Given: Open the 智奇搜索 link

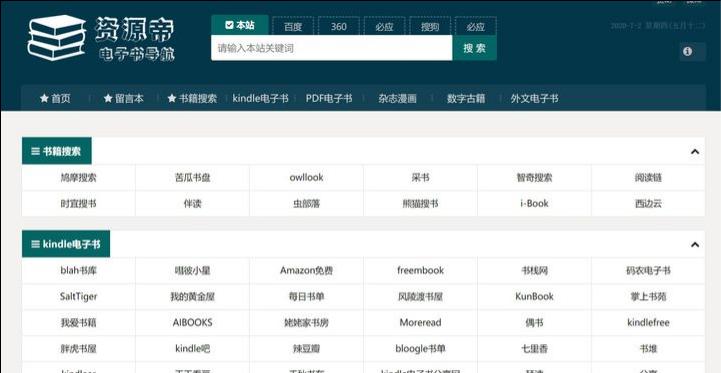Looking at the screenshot, I should click(x=534, y=178).
